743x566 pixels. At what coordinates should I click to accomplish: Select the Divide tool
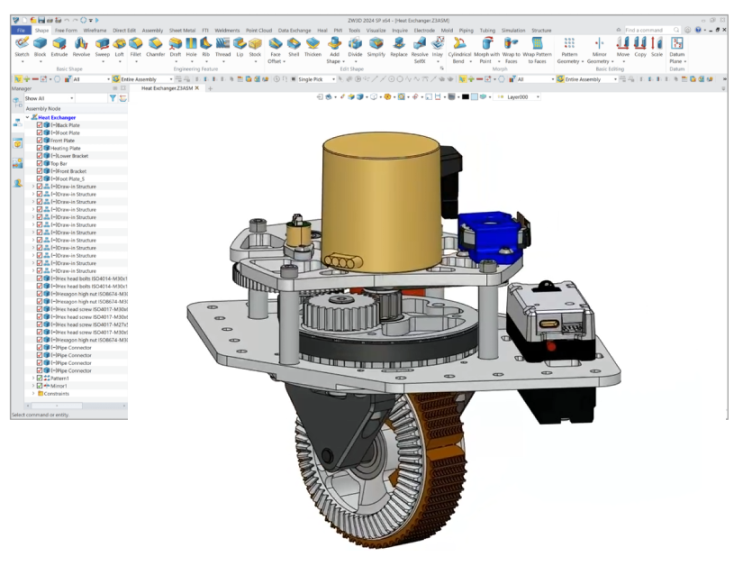355,47
